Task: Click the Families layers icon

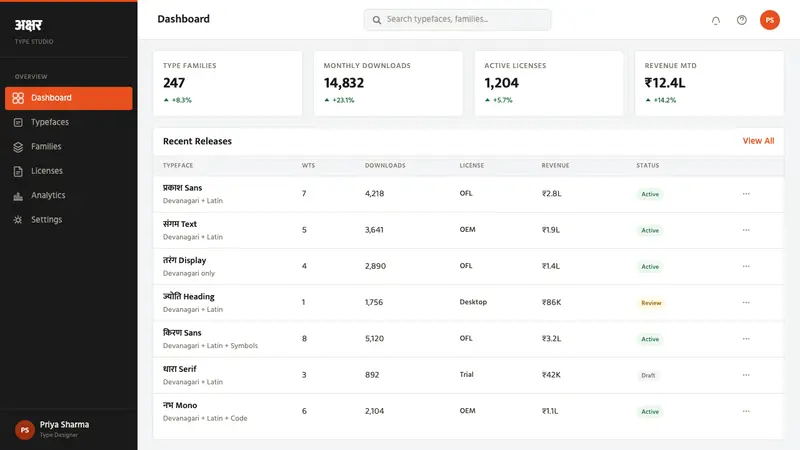Action: point(18,147)
